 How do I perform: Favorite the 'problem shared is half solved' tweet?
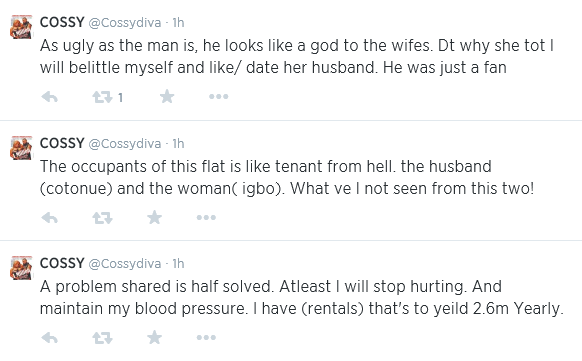pos(154,338)
